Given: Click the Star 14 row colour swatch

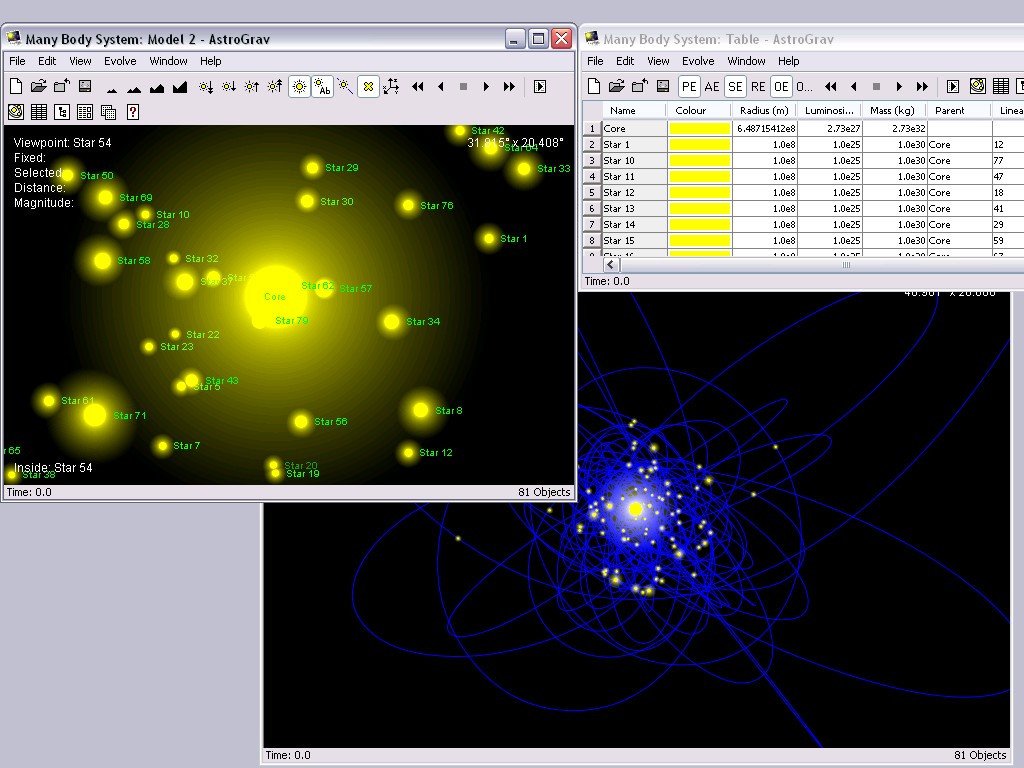Looking at the screenshot, I should click(699, 225).
